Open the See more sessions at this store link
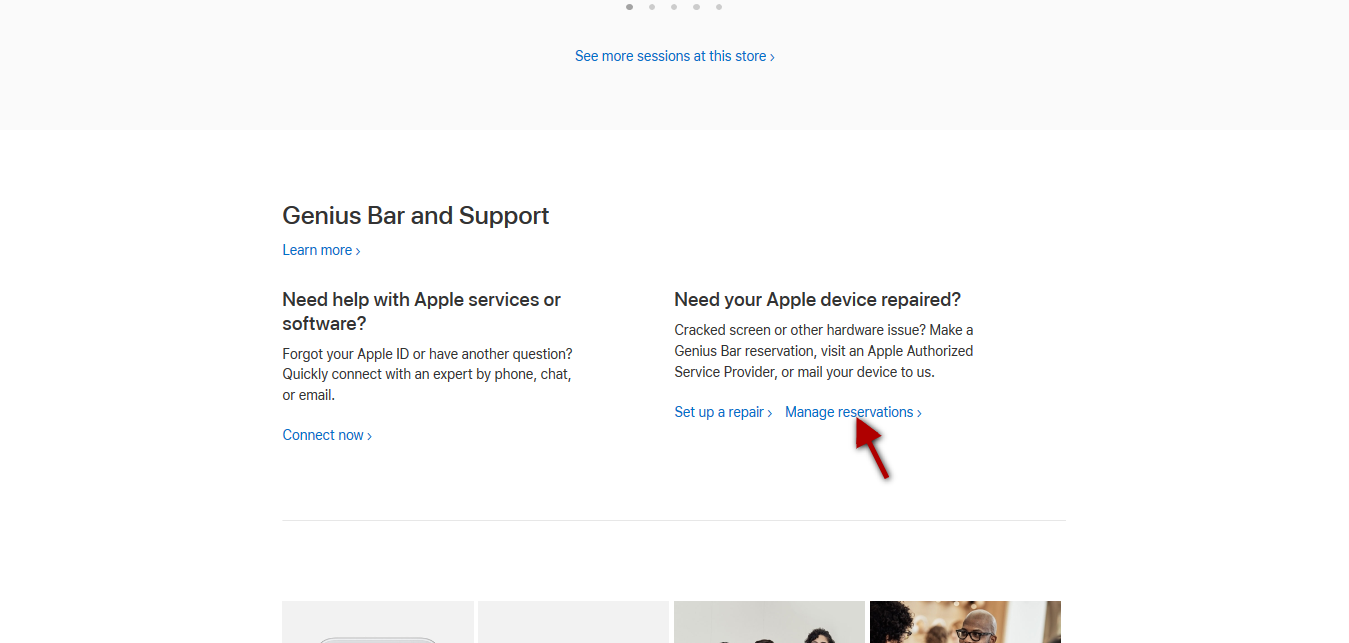The image size is (1349, 643). coord(674,56)
